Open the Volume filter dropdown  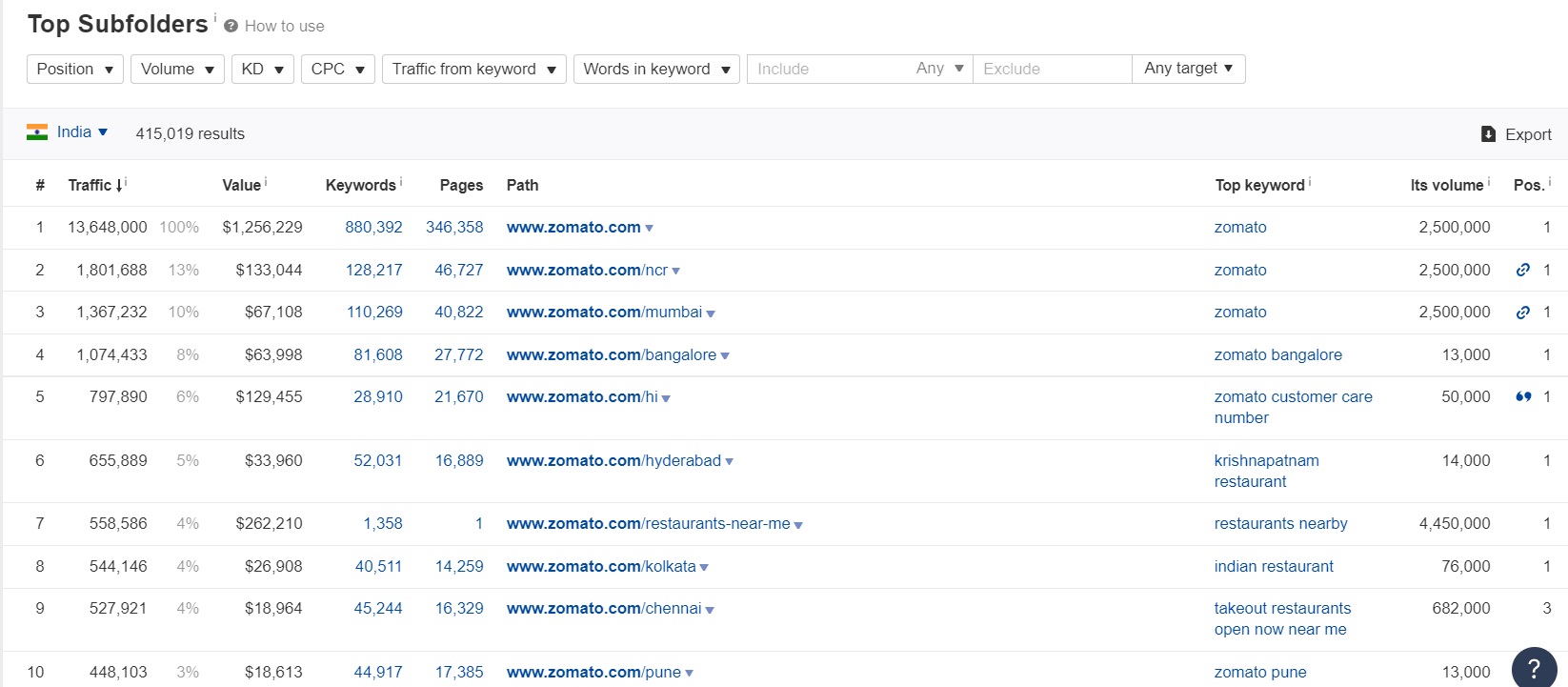177,69
